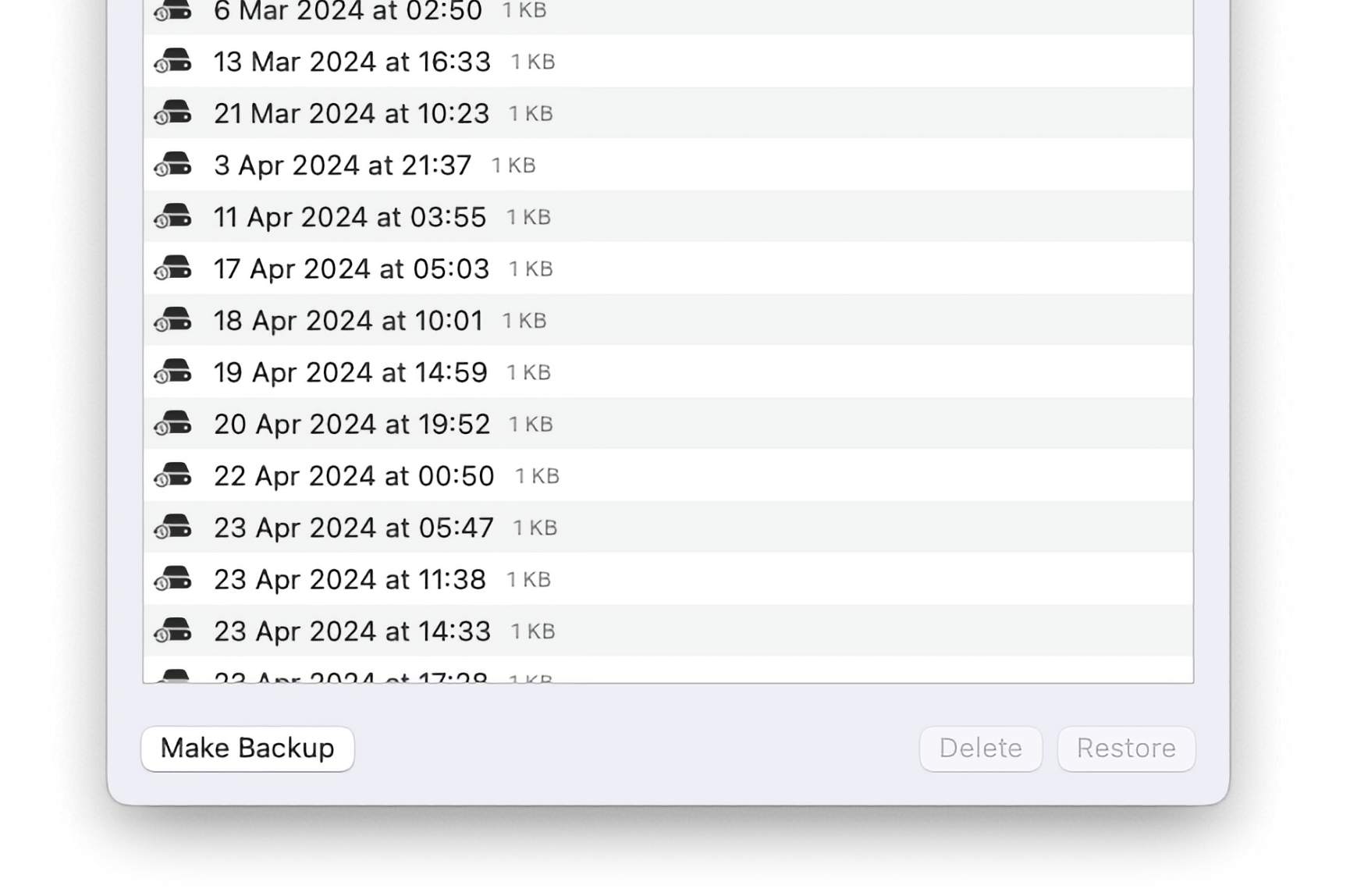Select the 22 Apr 2024 at 00:50 backup

(353, 476)
